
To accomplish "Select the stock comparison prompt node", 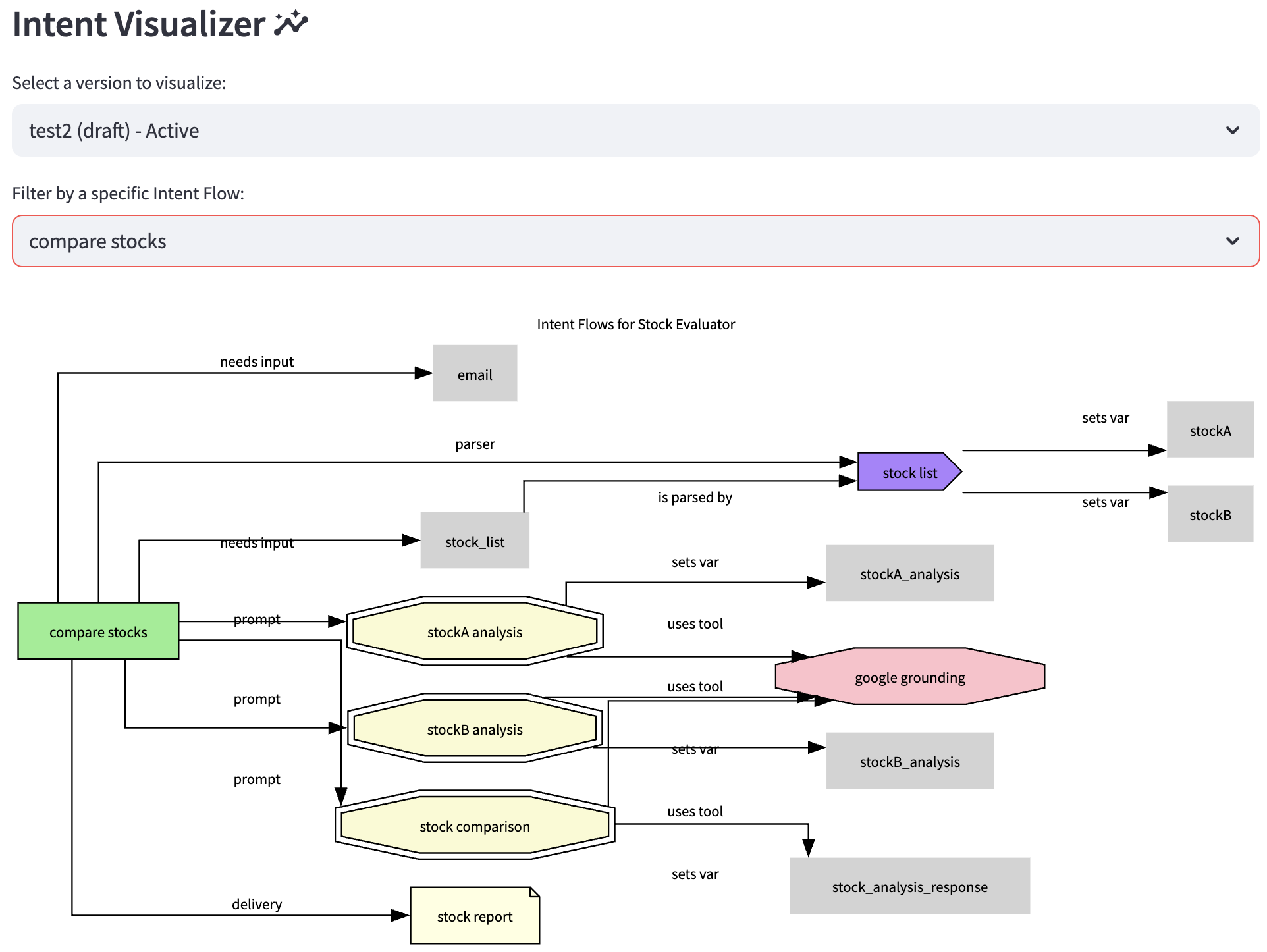I will 474,826.
